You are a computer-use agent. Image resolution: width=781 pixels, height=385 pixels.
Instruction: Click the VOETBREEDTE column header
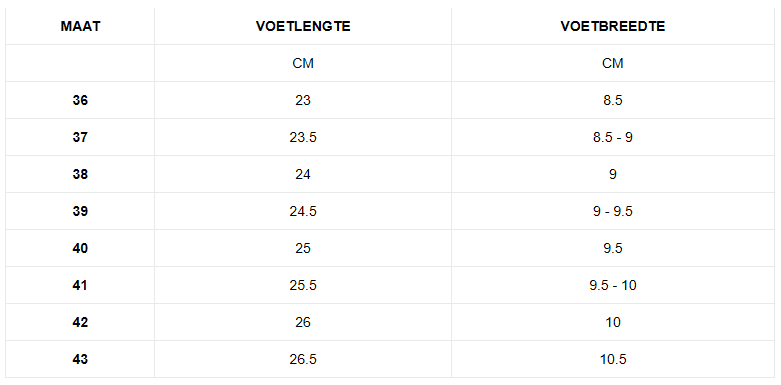[613, 26]
